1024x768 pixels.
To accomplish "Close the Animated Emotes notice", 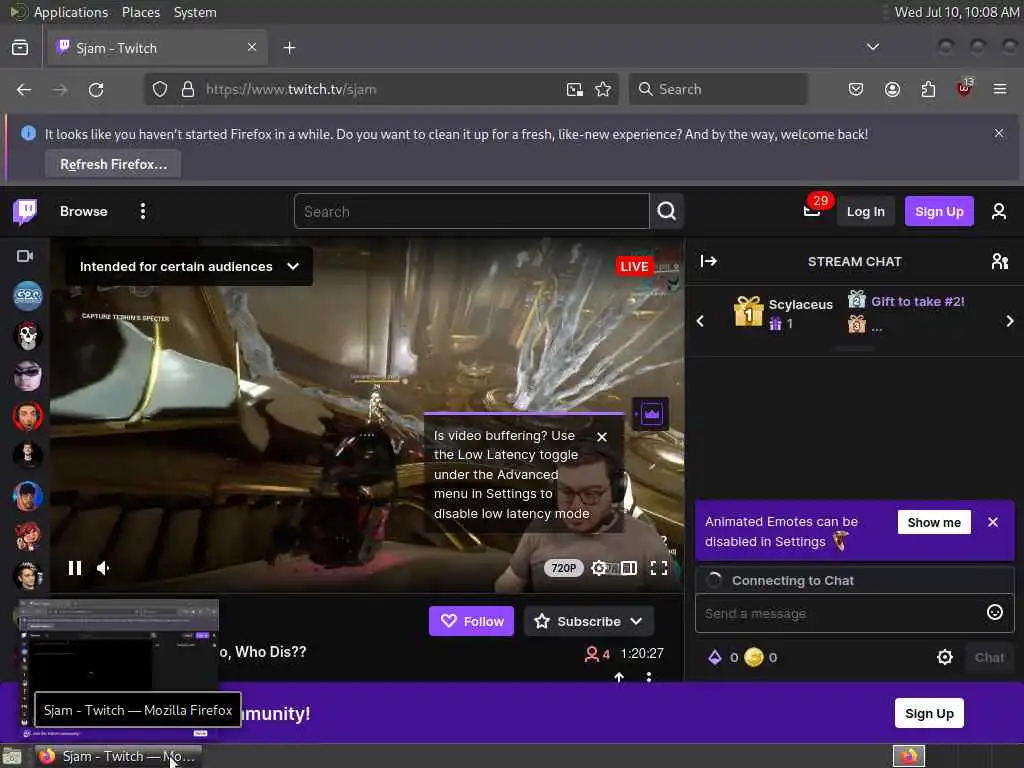I will coord(993,522).
